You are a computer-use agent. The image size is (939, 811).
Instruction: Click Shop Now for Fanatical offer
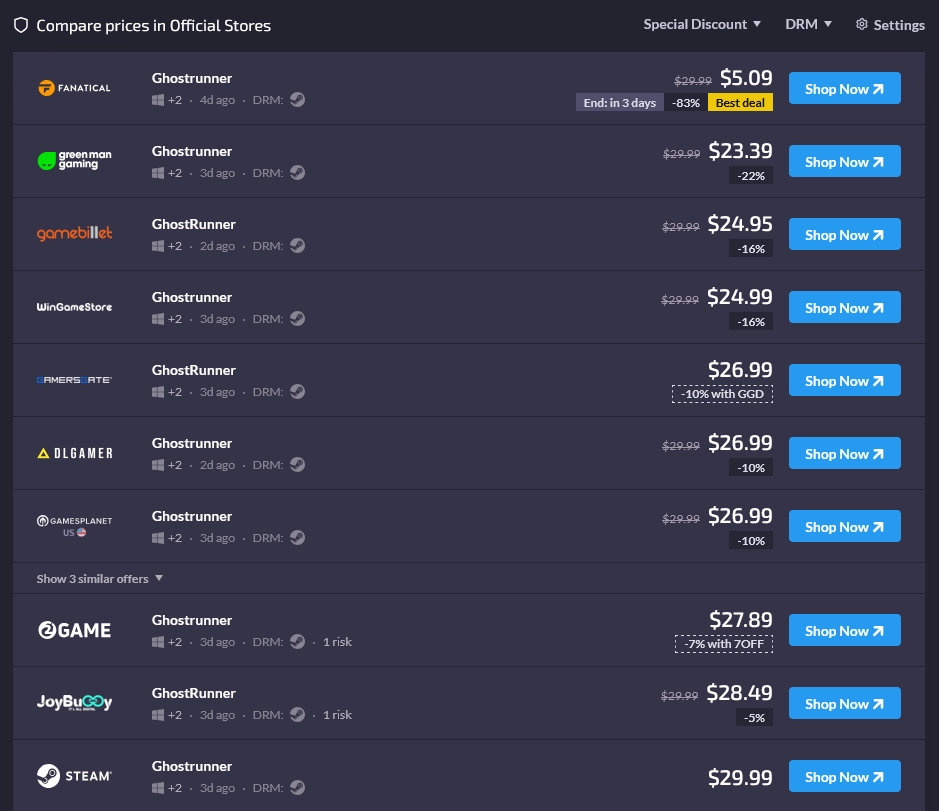coord(844,88)
